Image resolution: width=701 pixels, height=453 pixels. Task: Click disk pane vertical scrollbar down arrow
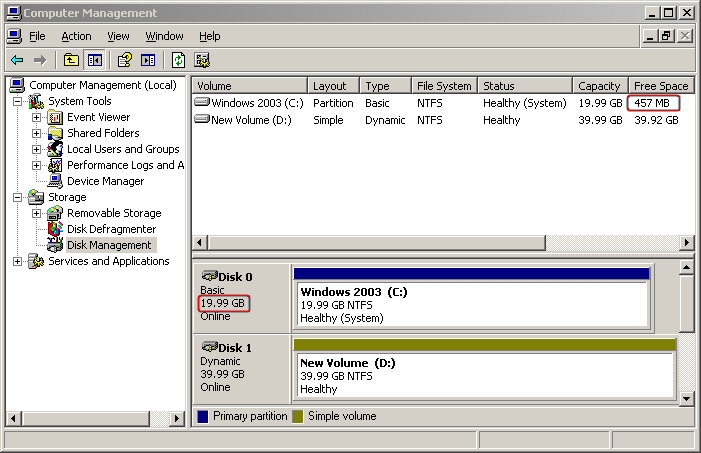coord(686,398)
